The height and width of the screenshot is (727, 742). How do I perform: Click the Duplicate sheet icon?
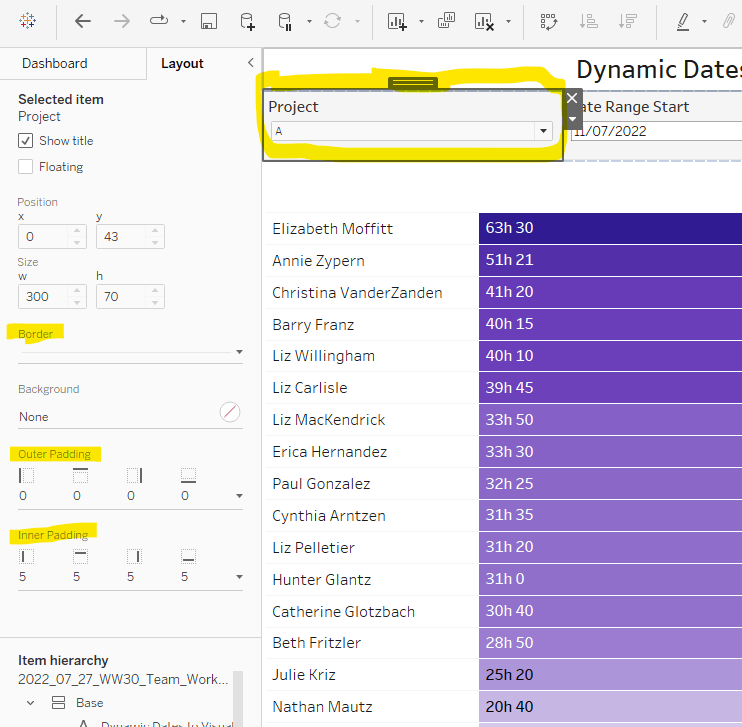tap(447, 21)
